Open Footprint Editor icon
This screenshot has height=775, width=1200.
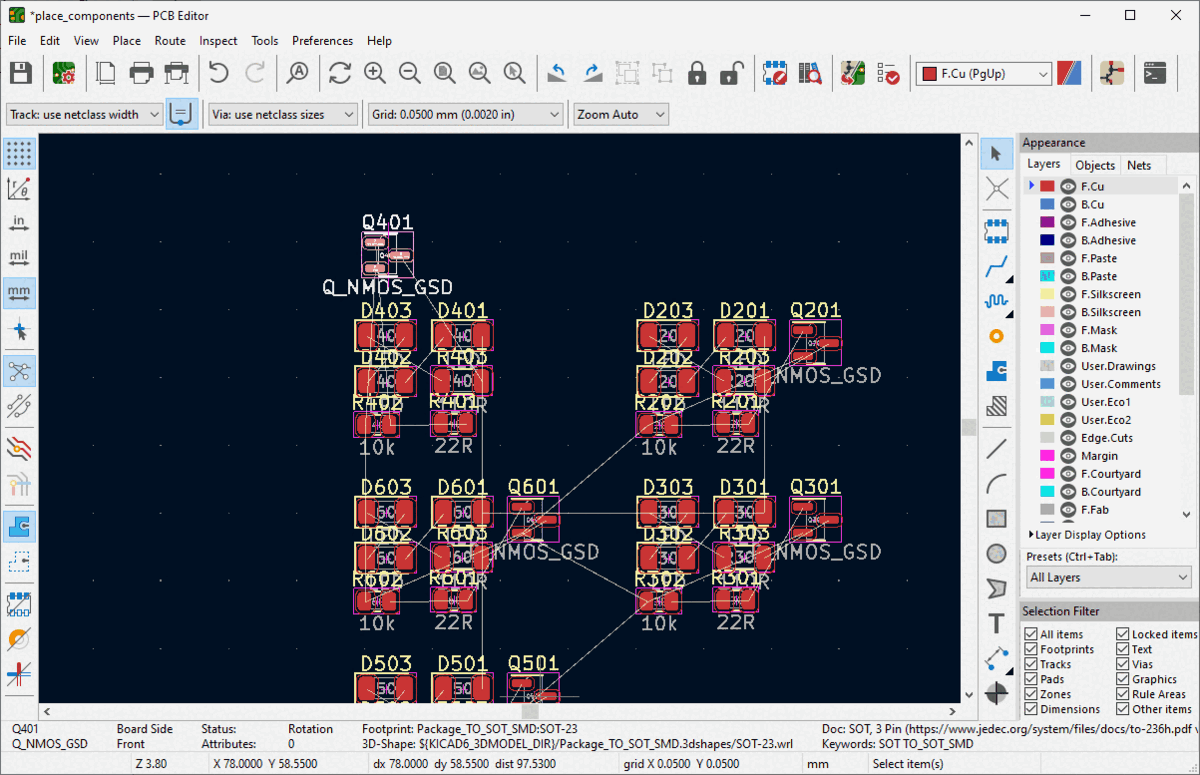pyautogui.click(x=775, y=73)
